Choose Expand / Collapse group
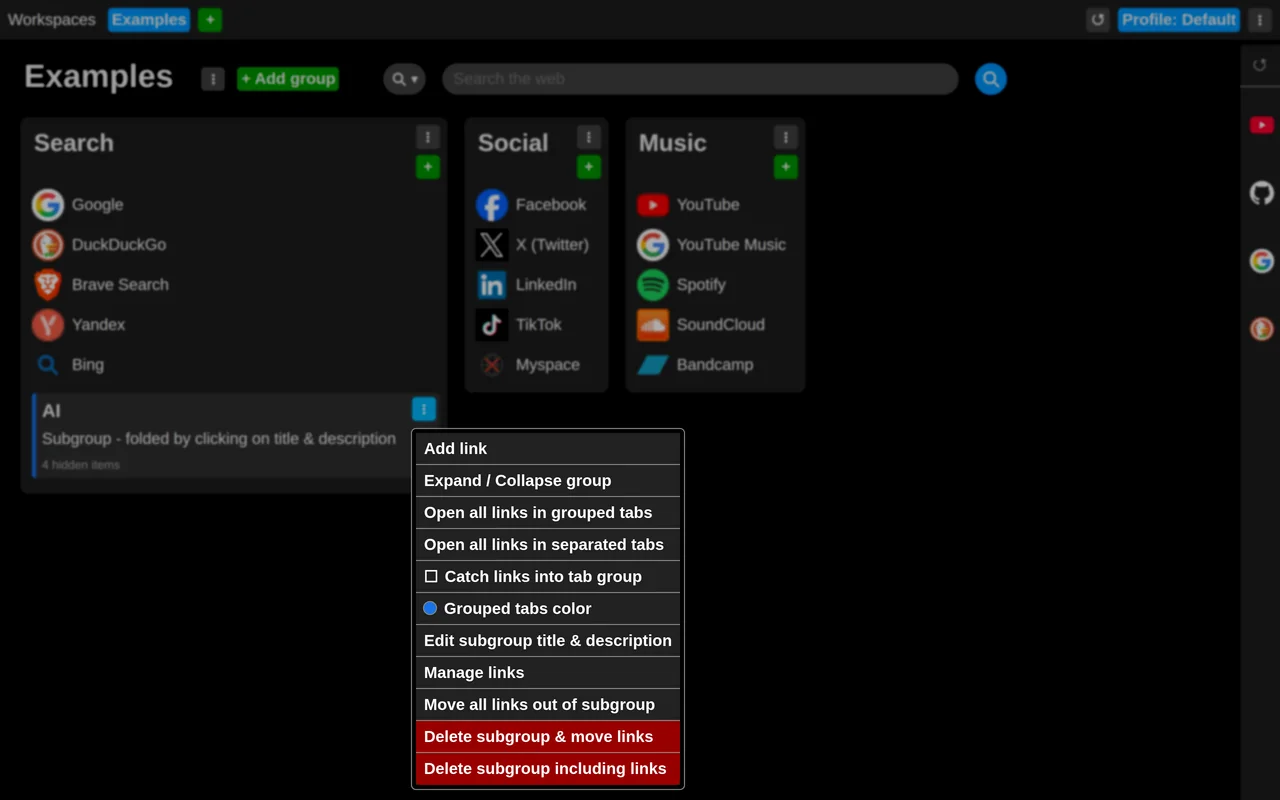The height and width of the screenshot is (800, 1280). click(548, 481)
